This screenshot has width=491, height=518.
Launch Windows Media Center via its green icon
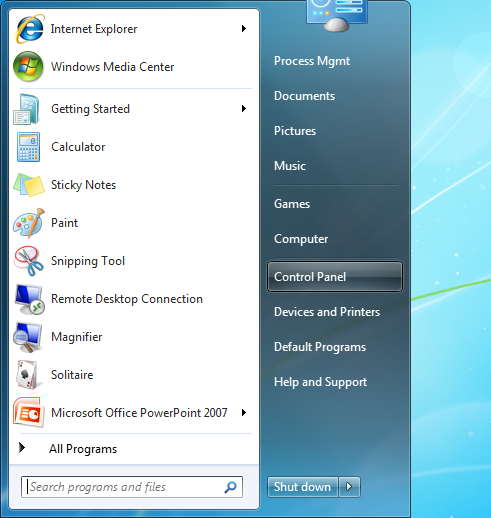click(x=28, y=66)
